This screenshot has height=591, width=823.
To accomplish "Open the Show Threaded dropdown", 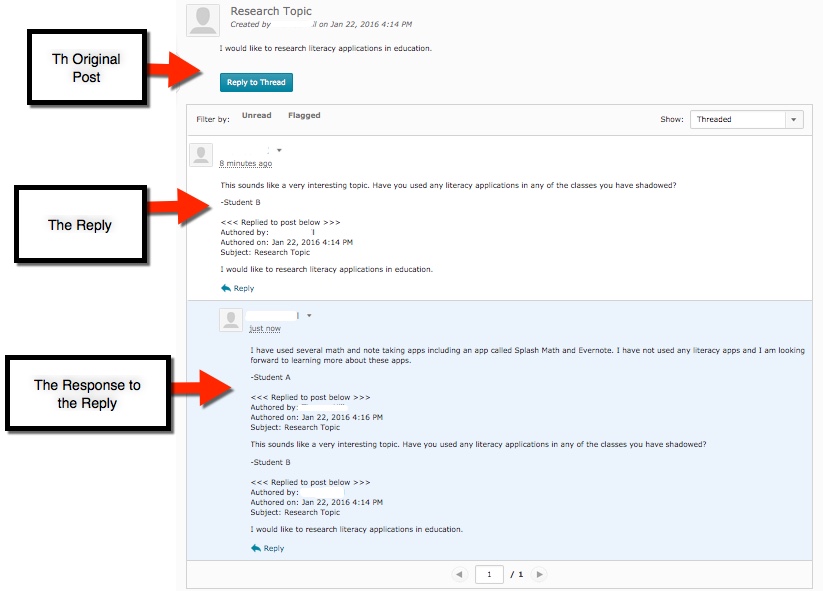I will [x=746, y=119].
